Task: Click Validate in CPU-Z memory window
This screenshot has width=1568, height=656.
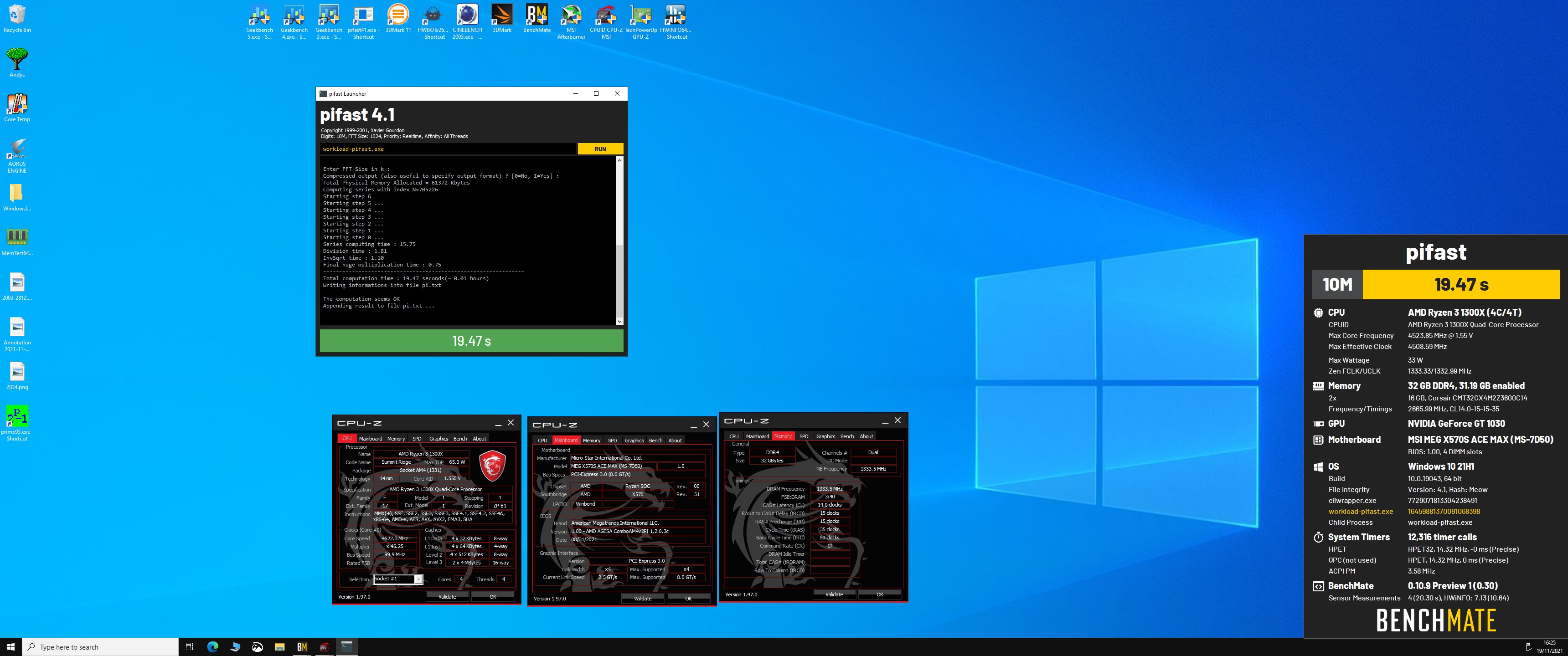Action: pos(834,594)
